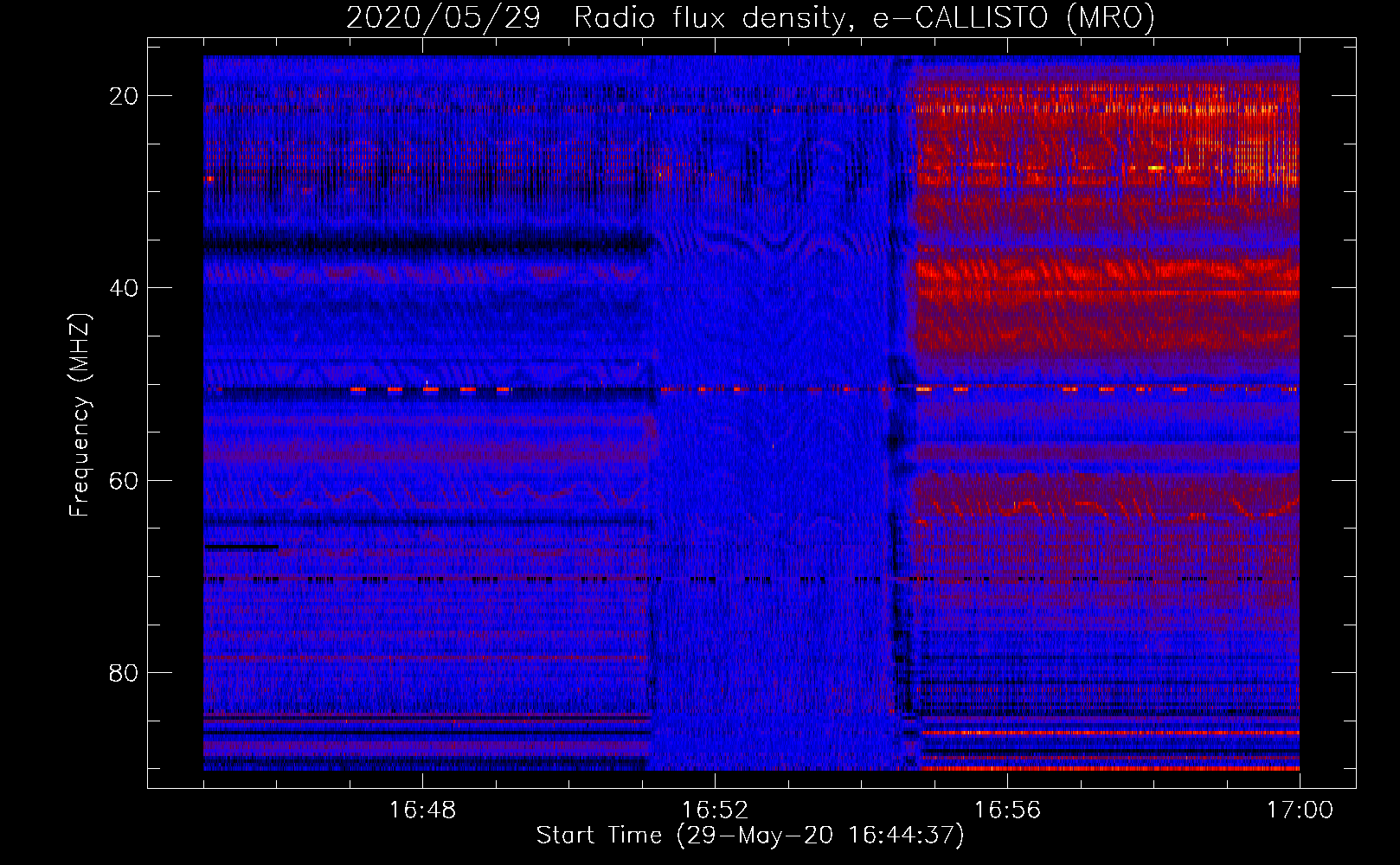Click the "Start Time (29-May-20 16:44:37)" x-axis label
This screenshot has height=865, width=1400.
pyautogui.click(x=750, y=836)
